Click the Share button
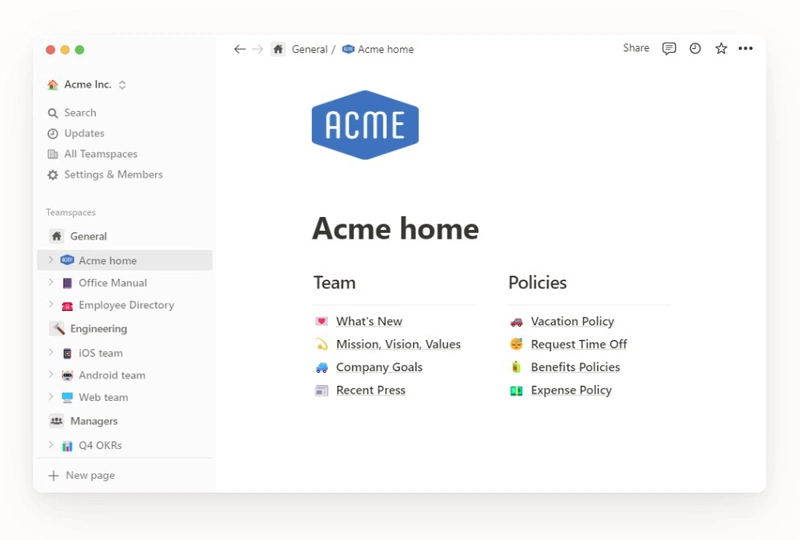This screenshot has height=540, width=800. [x=636, y=48]
